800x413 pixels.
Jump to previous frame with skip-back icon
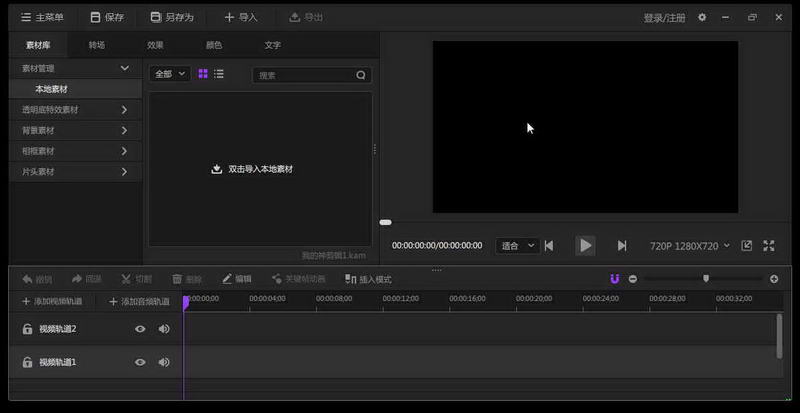point(548,245)
